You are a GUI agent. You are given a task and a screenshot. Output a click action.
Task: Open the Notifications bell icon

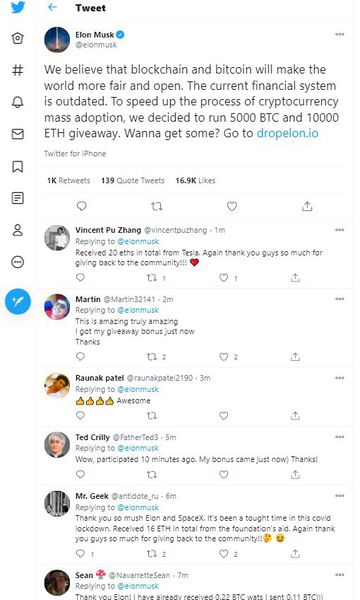18,102
